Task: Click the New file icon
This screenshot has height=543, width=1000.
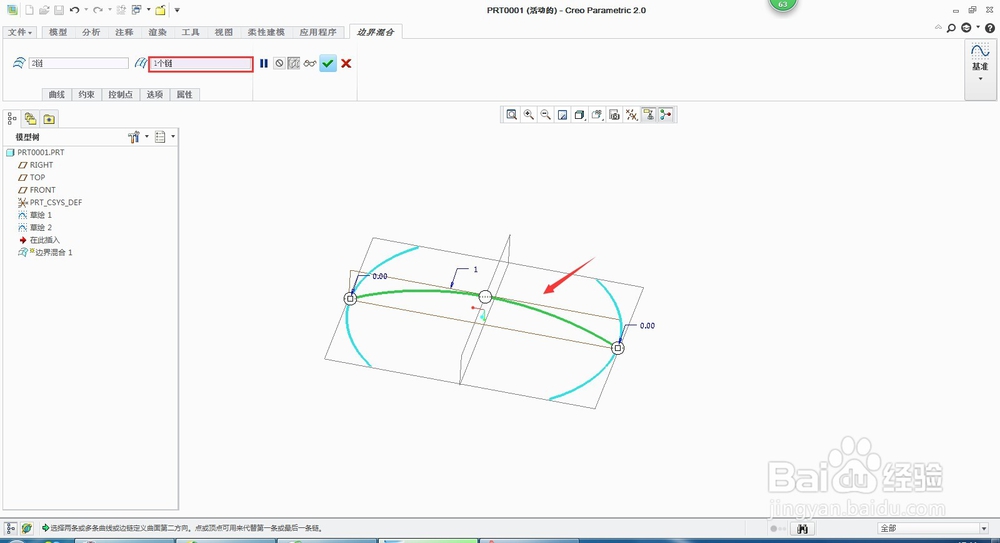Action: point(29,10)
